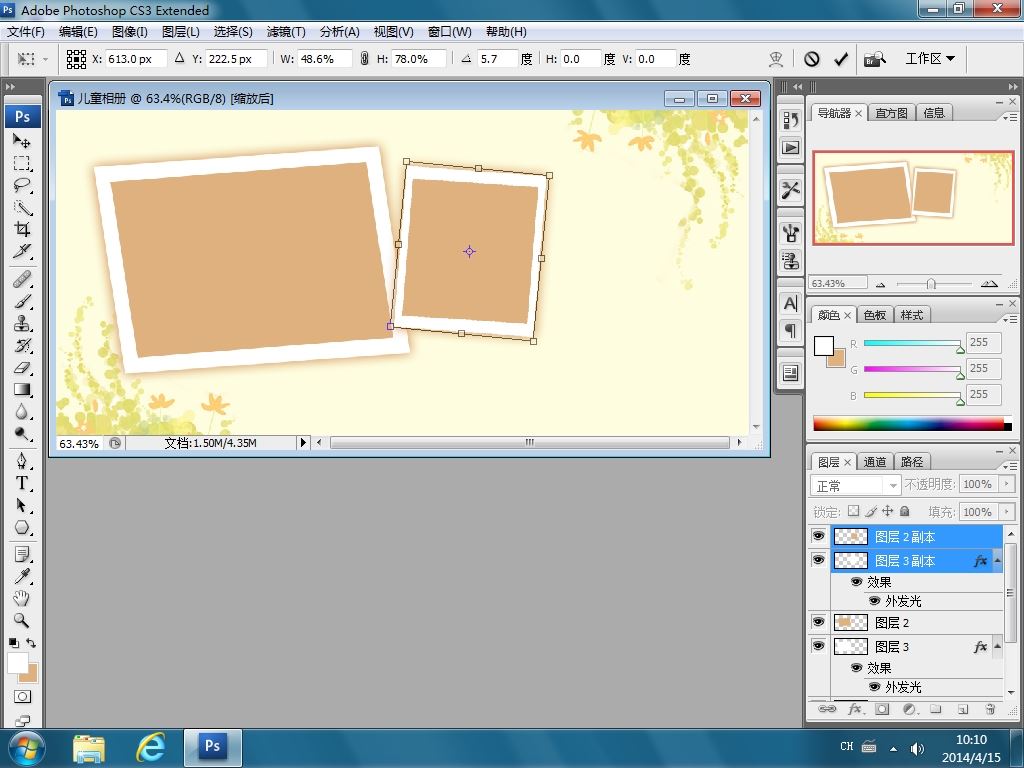
Task: Choose the Gradient tool
Action: coord(22,390)
